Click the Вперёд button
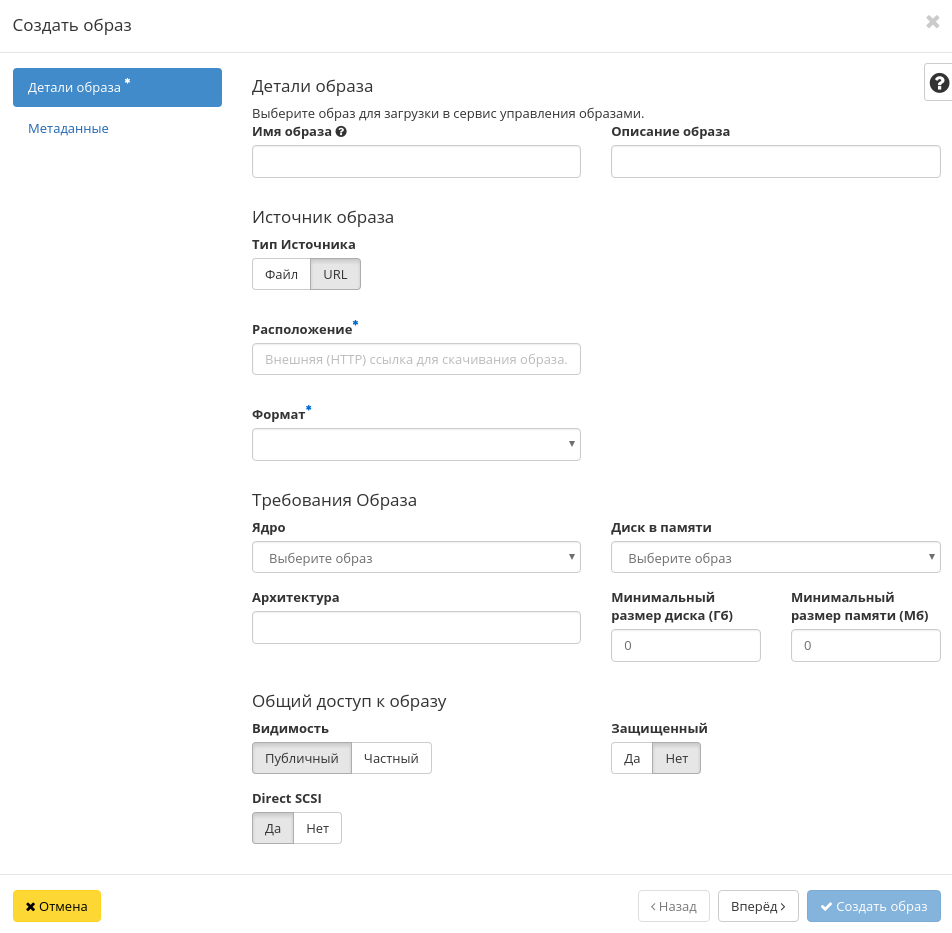 pyautogui.click(x=758, y=906)
